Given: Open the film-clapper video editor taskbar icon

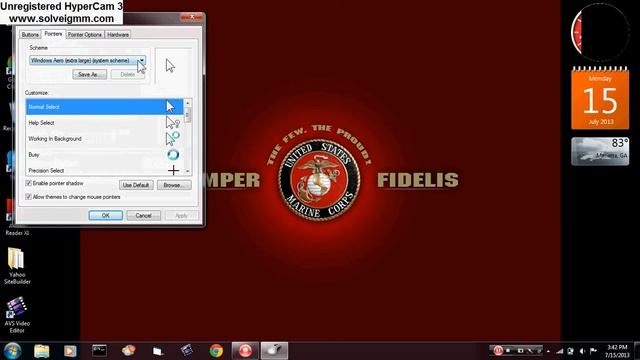Looking at the screenshot, I should coord(187,351).
